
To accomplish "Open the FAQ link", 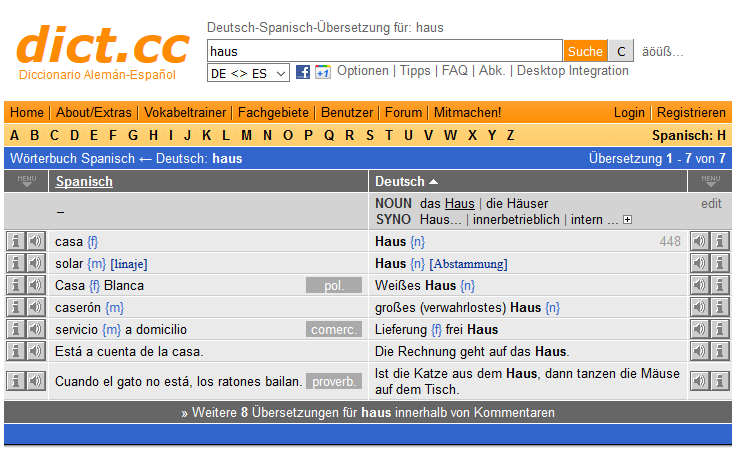I will (455, 71).
